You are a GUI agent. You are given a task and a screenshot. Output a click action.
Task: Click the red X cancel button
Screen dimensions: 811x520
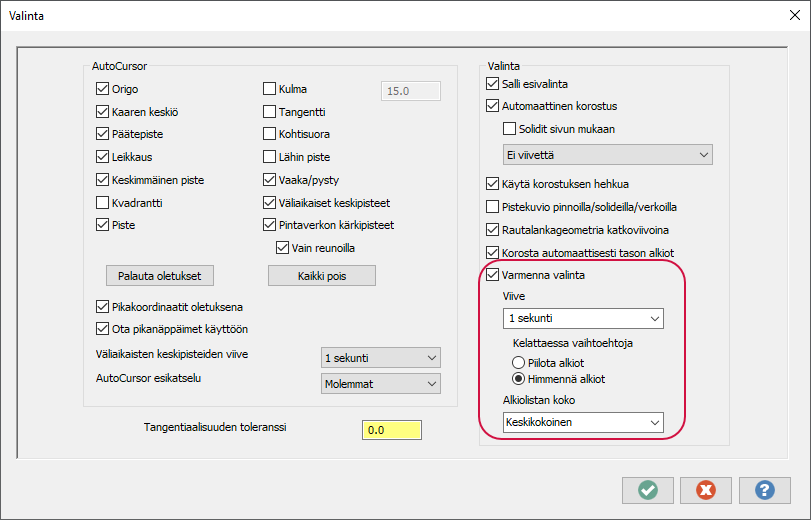(x=705, y=490)
